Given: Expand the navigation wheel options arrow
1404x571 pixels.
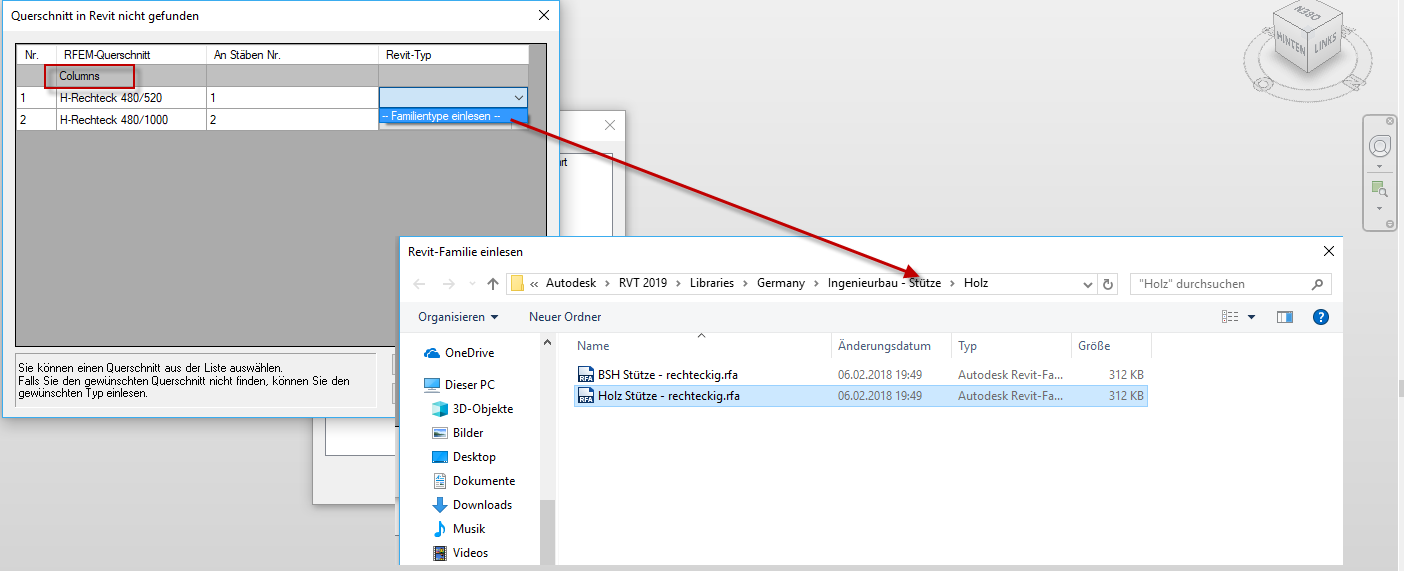Looking at the screenshot, I should pos(1380,166).
